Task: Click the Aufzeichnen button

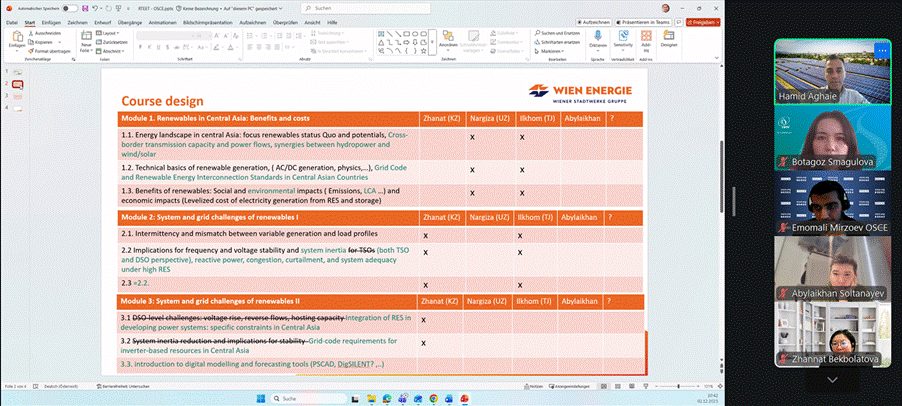Action: [x=594, y=21]
